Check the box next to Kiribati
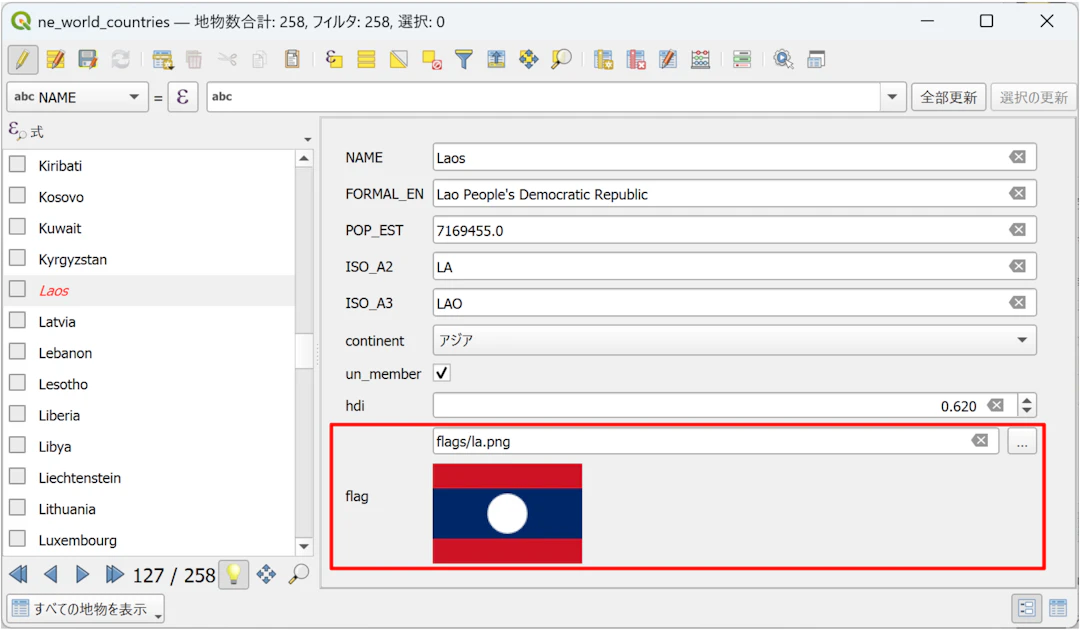1080x630 pixels. [17, 165]
